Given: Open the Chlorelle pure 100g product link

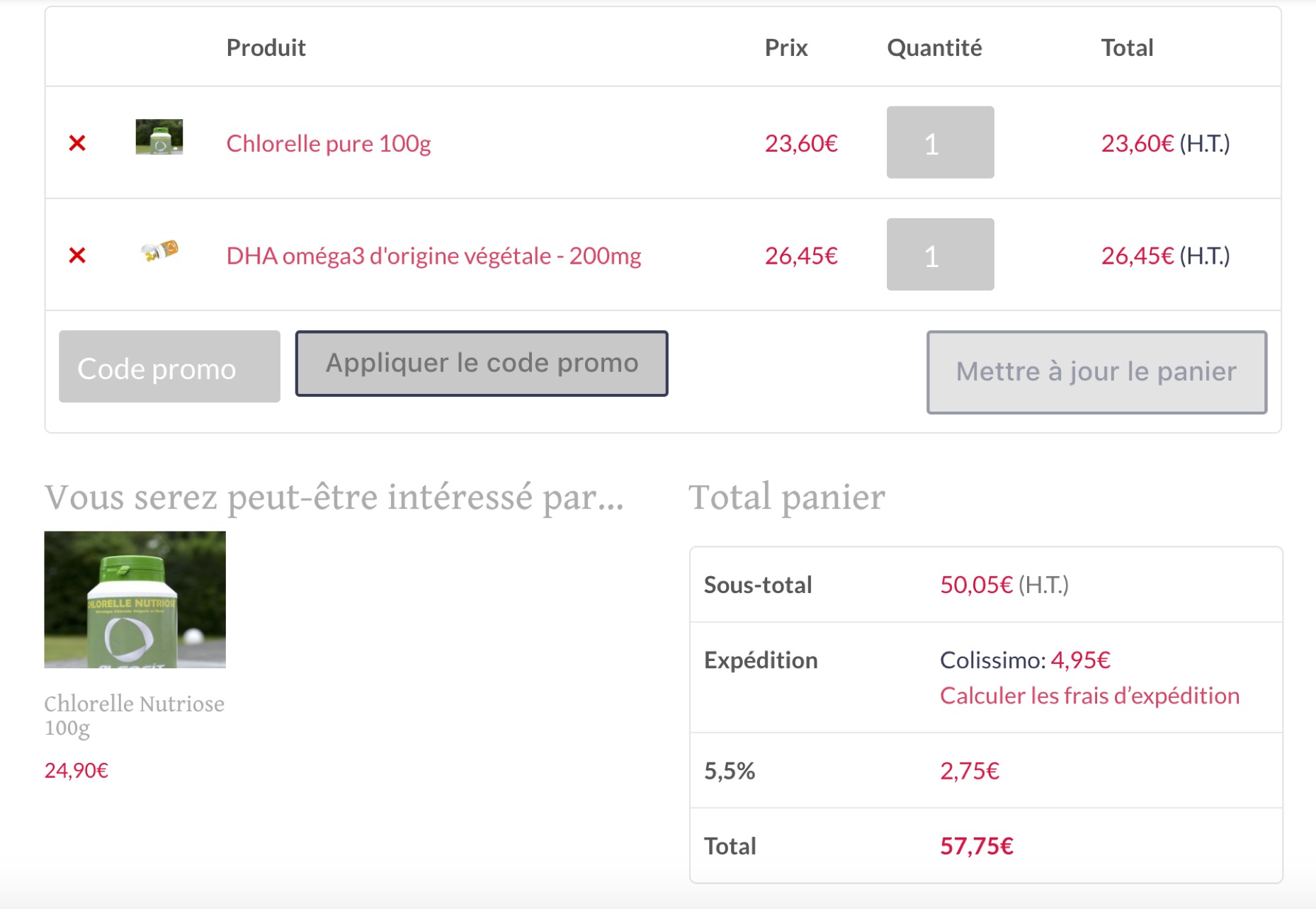Looking at the screenshot, I should tap(329, 144).
